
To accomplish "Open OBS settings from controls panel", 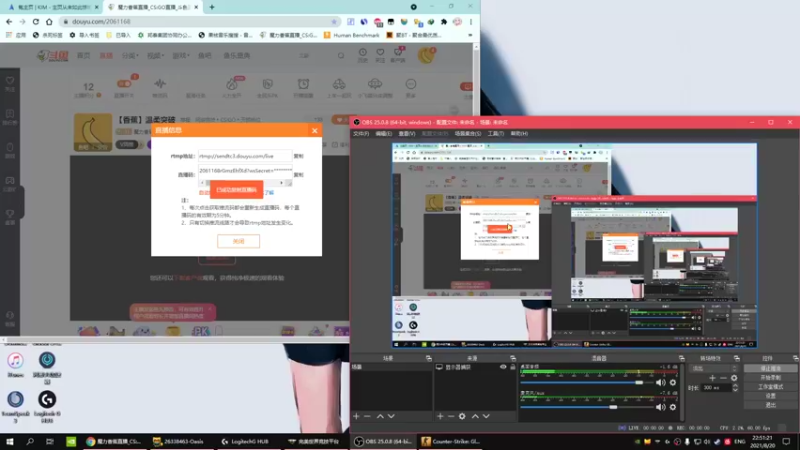I will (x=770, y=396).
